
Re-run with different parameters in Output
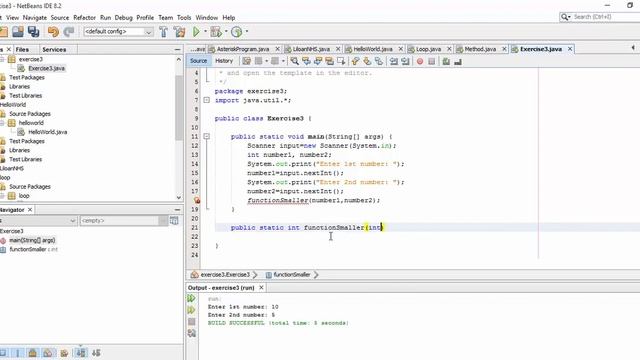point(191,310)
